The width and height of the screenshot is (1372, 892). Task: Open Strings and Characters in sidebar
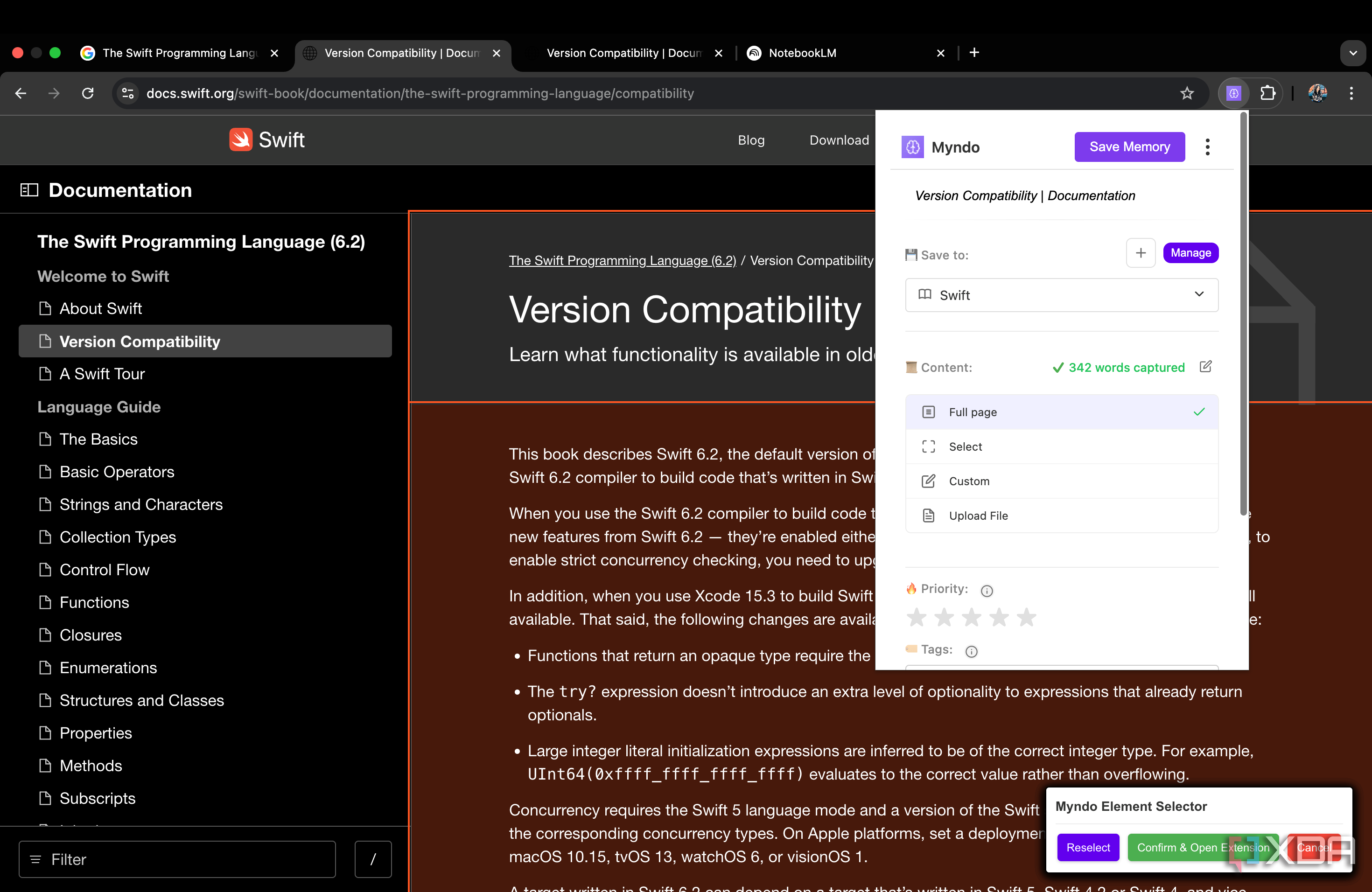[x=140, y=505]
